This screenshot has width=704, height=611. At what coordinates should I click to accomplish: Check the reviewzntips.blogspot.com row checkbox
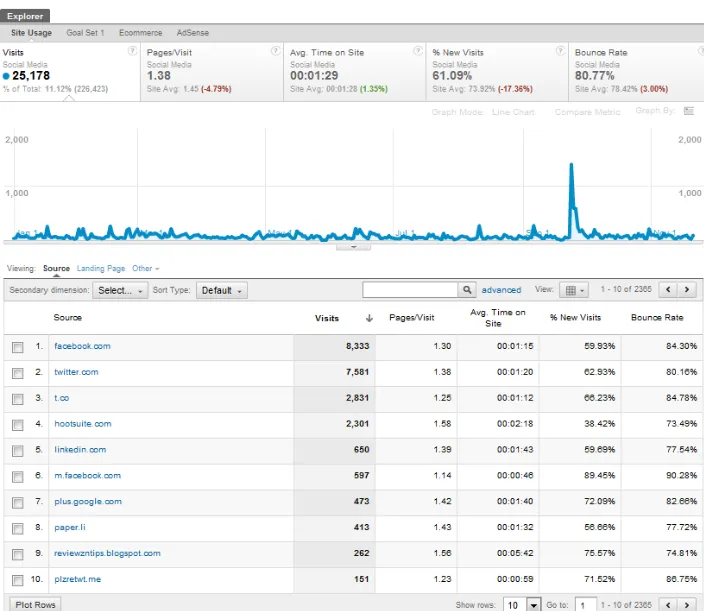click(18, 554)
